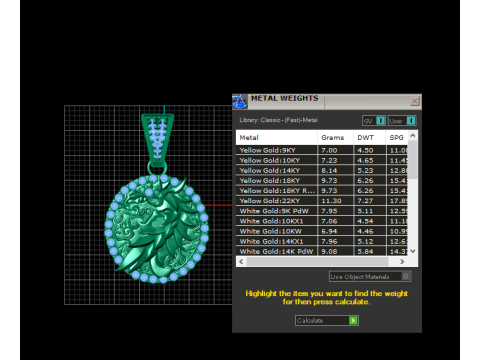The height and width of the screenshot is (360, 480).
Task: Click the 5.84 DWT value
Action: pyautogui.click(x=365, y=251)
